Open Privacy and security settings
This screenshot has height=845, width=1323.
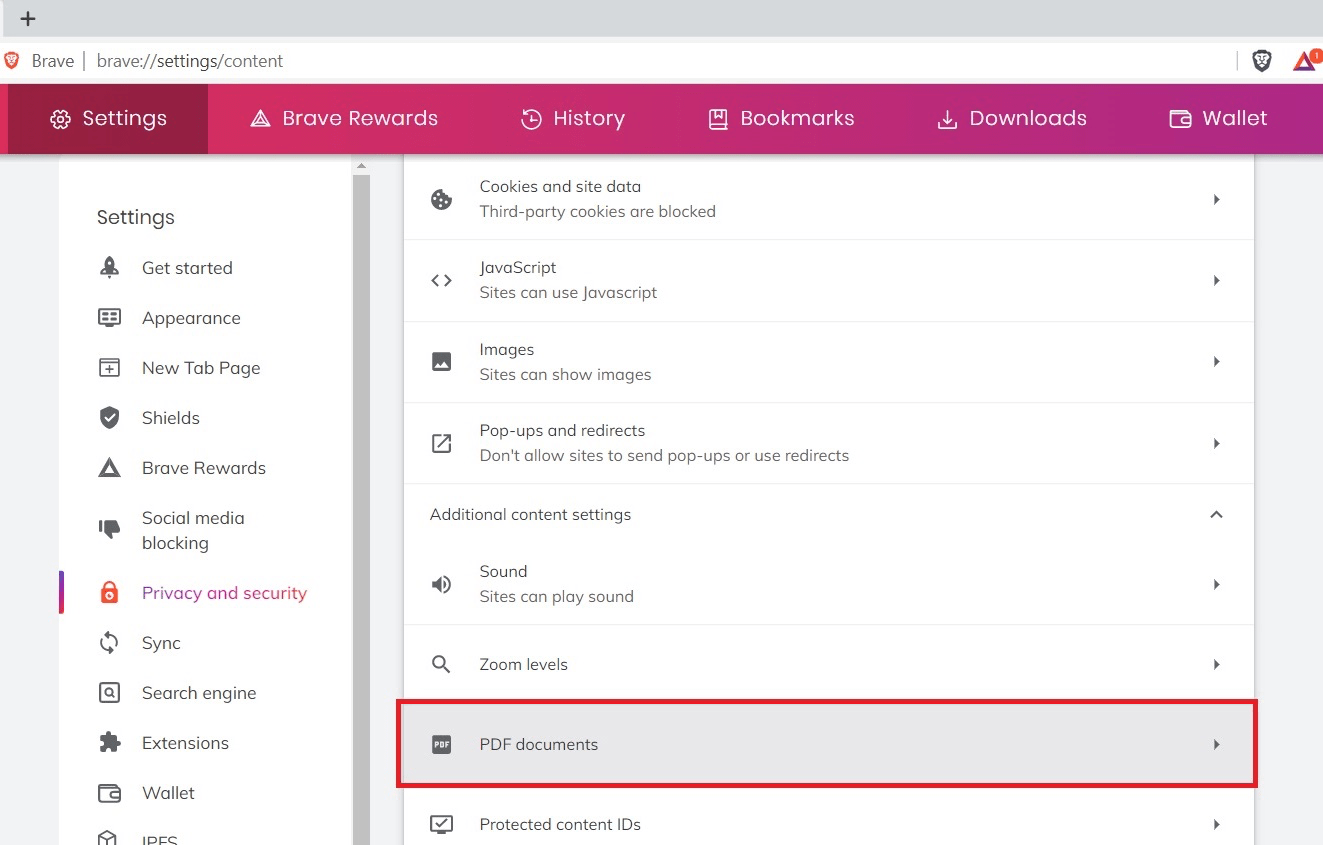point(224,592)
